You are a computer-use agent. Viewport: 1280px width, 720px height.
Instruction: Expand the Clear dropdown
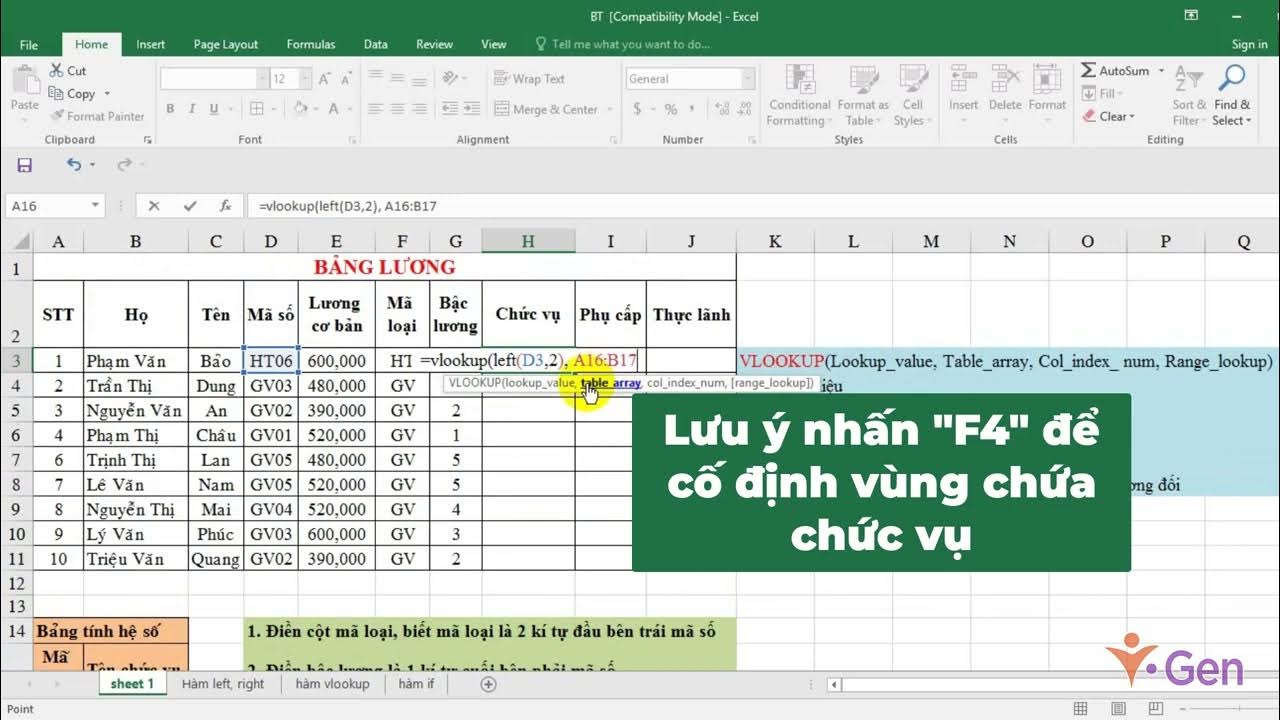coord(1132,116)
